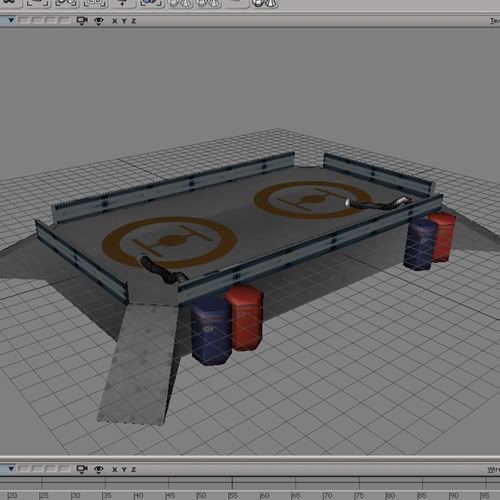Toggle the Z axis button in upper viewport
This screenshot has height=500, width=500.
point(134,21)
